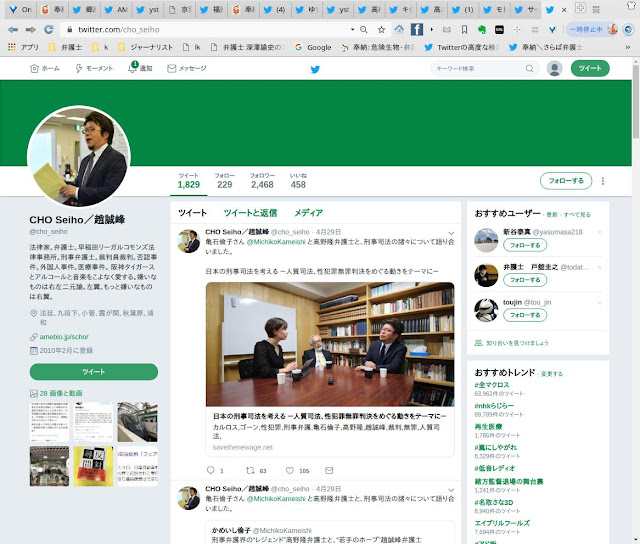Open the 緒方監督退場の舞台裏 trend
The height and width of the screenshot is (544, 640).
[x=509, y=481]
